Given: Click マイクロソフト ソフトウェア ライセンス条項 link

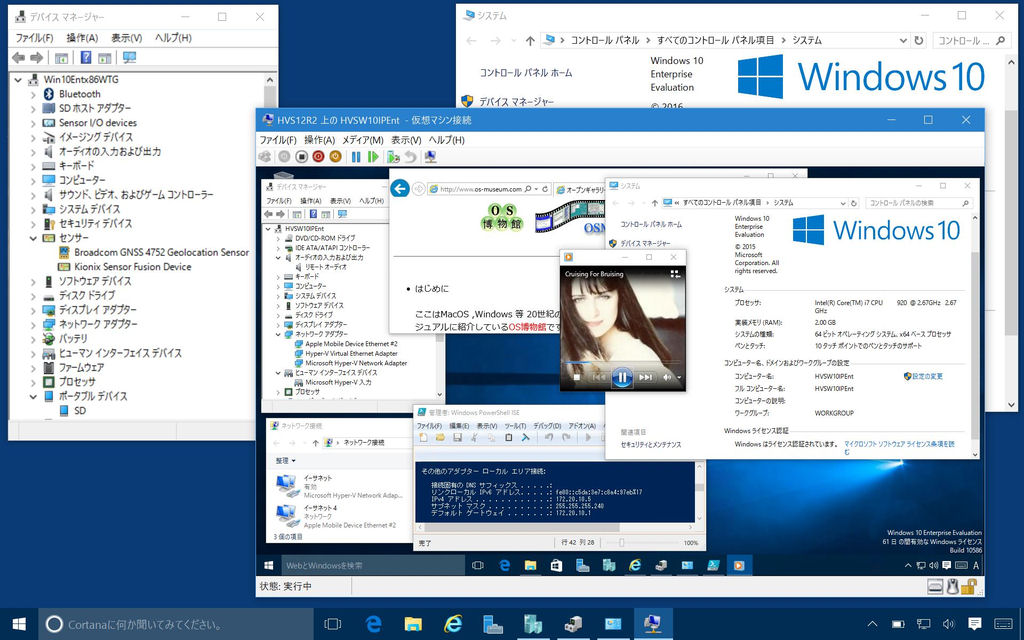Looking at the screenshot, I should coord(899,447).
